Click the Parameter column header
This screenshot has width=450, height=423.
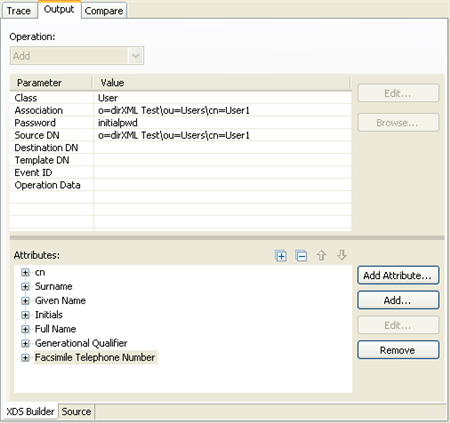51,83
